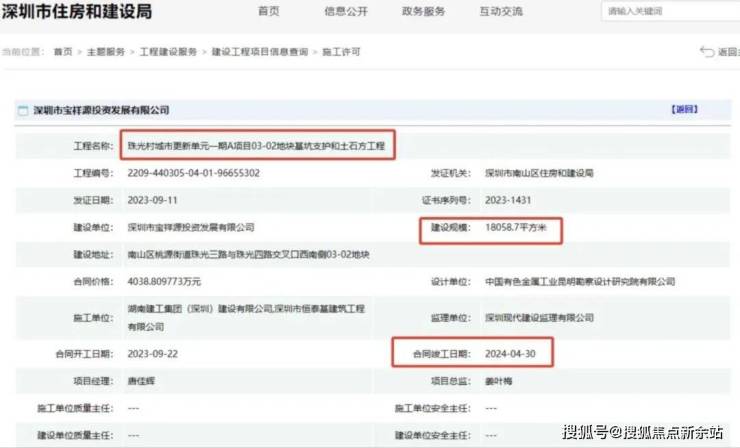Click the 工程编号 field label
Screen dimensions: 740x448
pyautogui.click(x=93, y=173)
